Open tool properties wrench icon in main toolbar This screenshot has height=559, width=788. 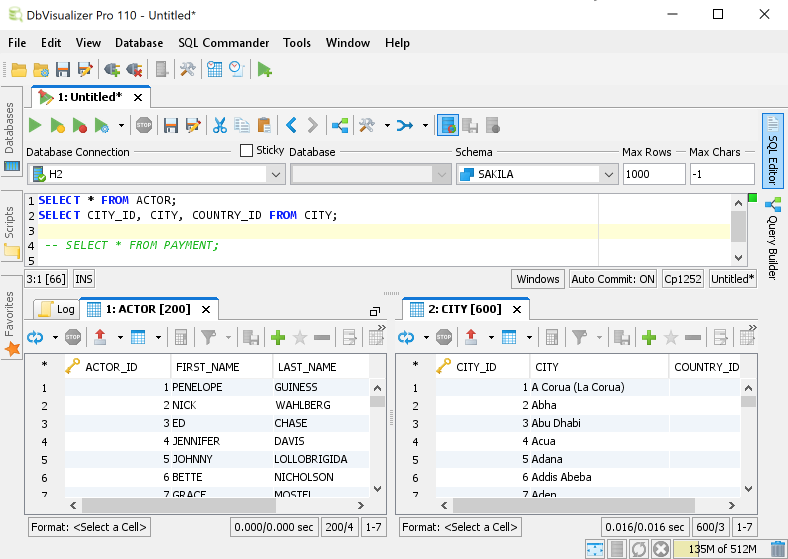point(187,69)
